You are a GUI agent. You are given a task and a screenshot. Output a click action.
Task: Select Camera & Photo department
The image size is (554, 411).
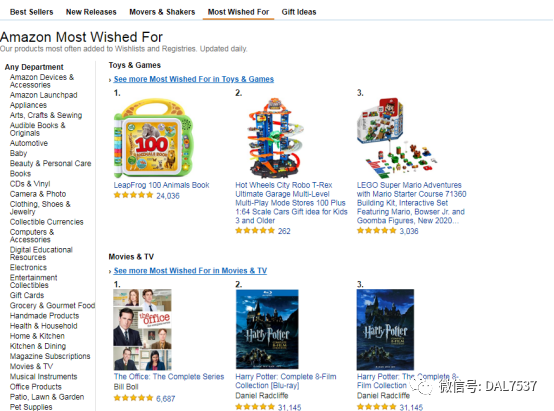[x=38, y=194]
